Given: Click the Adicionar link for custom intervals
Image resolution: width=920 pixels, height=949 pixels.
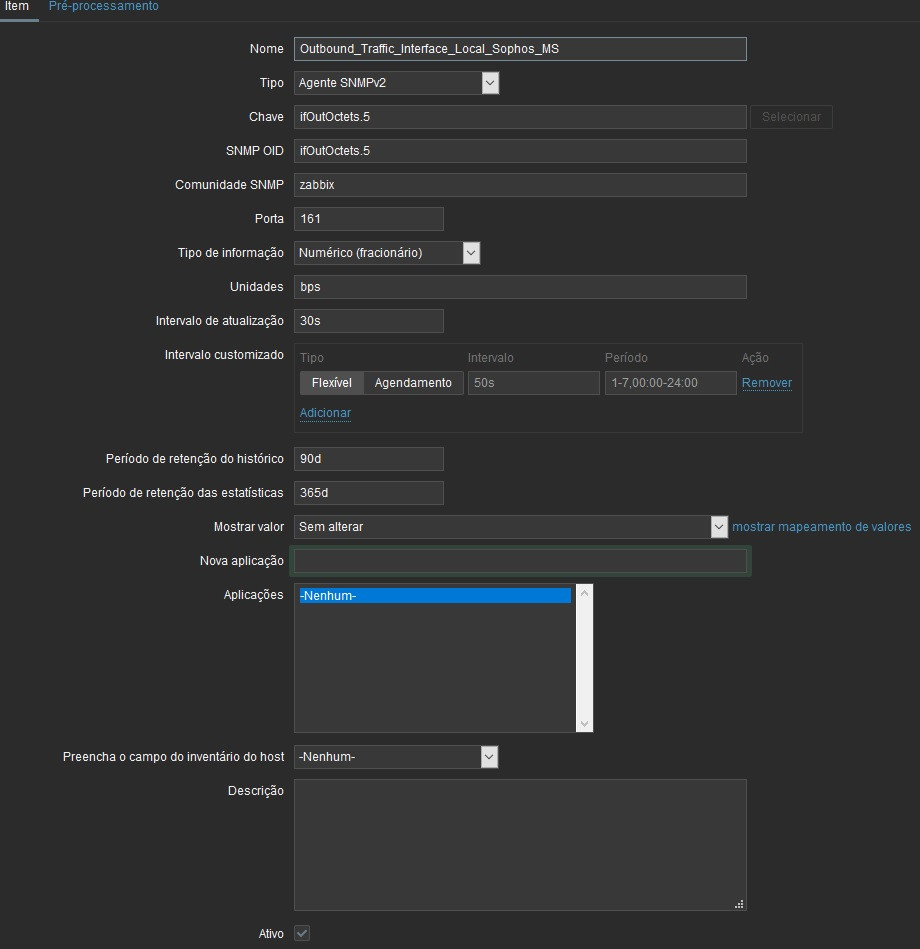Looking at the screenshot, I should [x=324, y=413].
